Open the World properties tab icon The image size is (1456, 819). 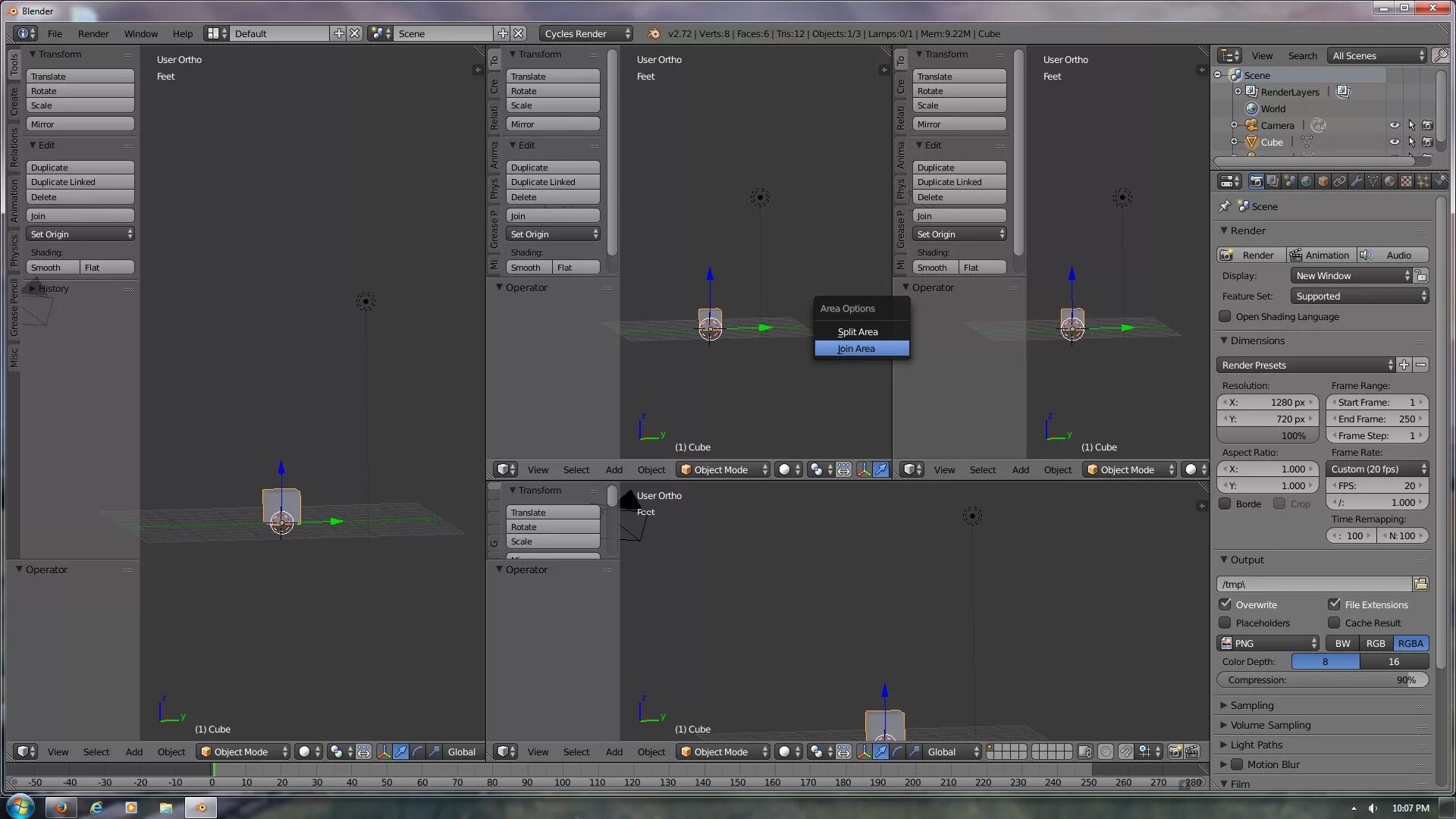(1306, 181)
